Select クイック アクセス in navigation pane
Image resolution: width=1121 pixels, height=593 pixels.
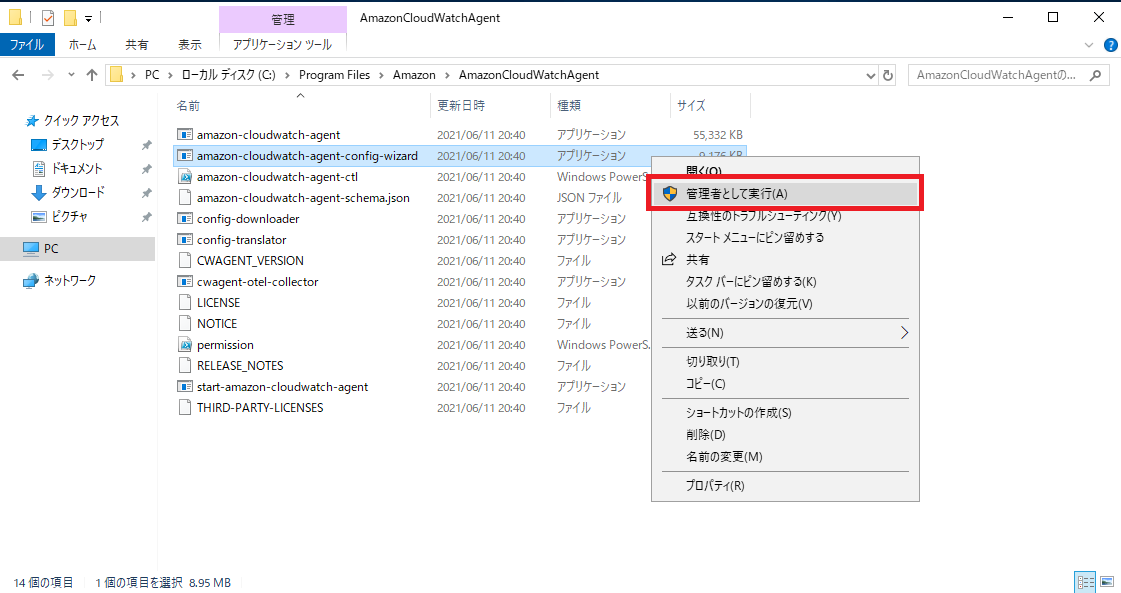(x=81, y=121)
